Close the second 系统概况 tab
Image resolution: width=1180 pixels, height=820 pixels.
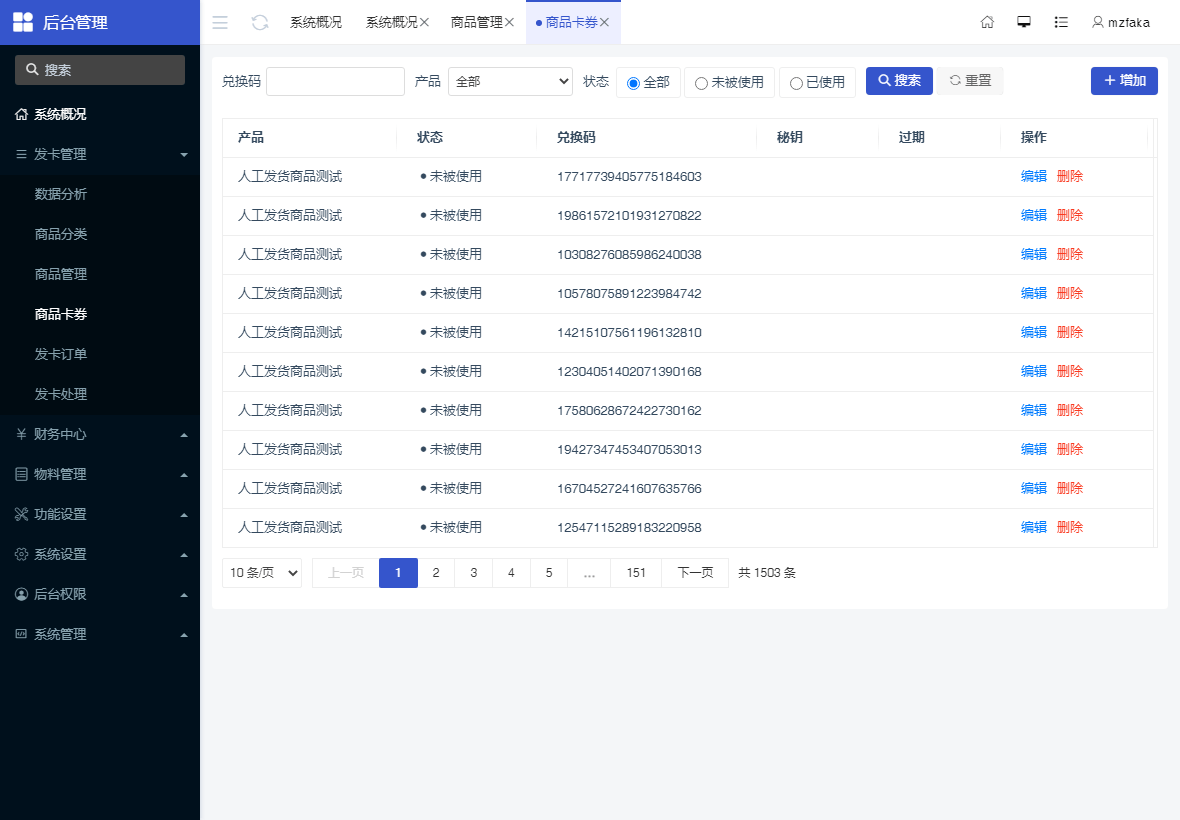pyautogui.click(x=424, y=23)
